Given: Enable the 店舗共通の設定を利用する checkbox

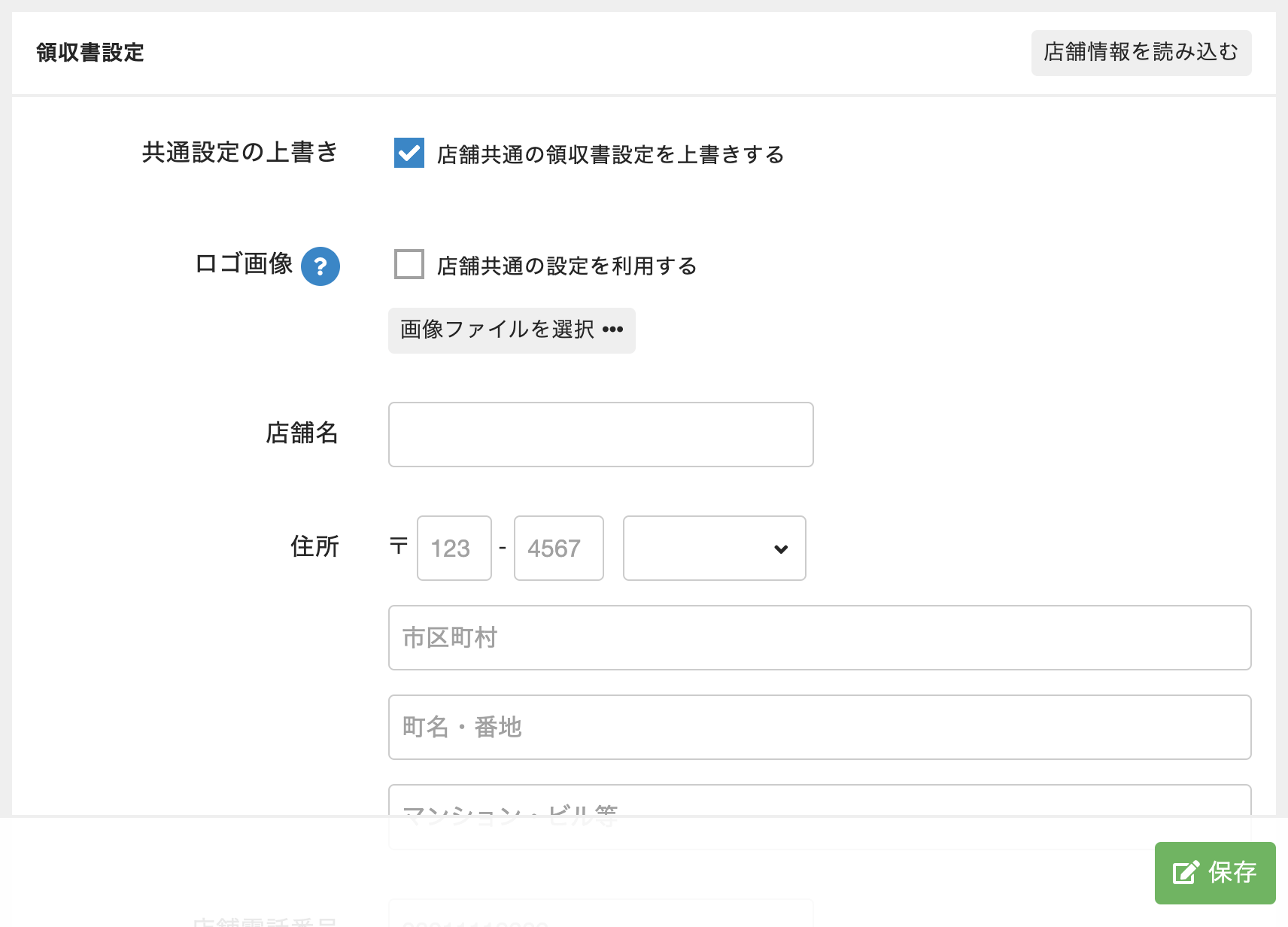Looking at the screenshot, I should click(x=409, y=264).
